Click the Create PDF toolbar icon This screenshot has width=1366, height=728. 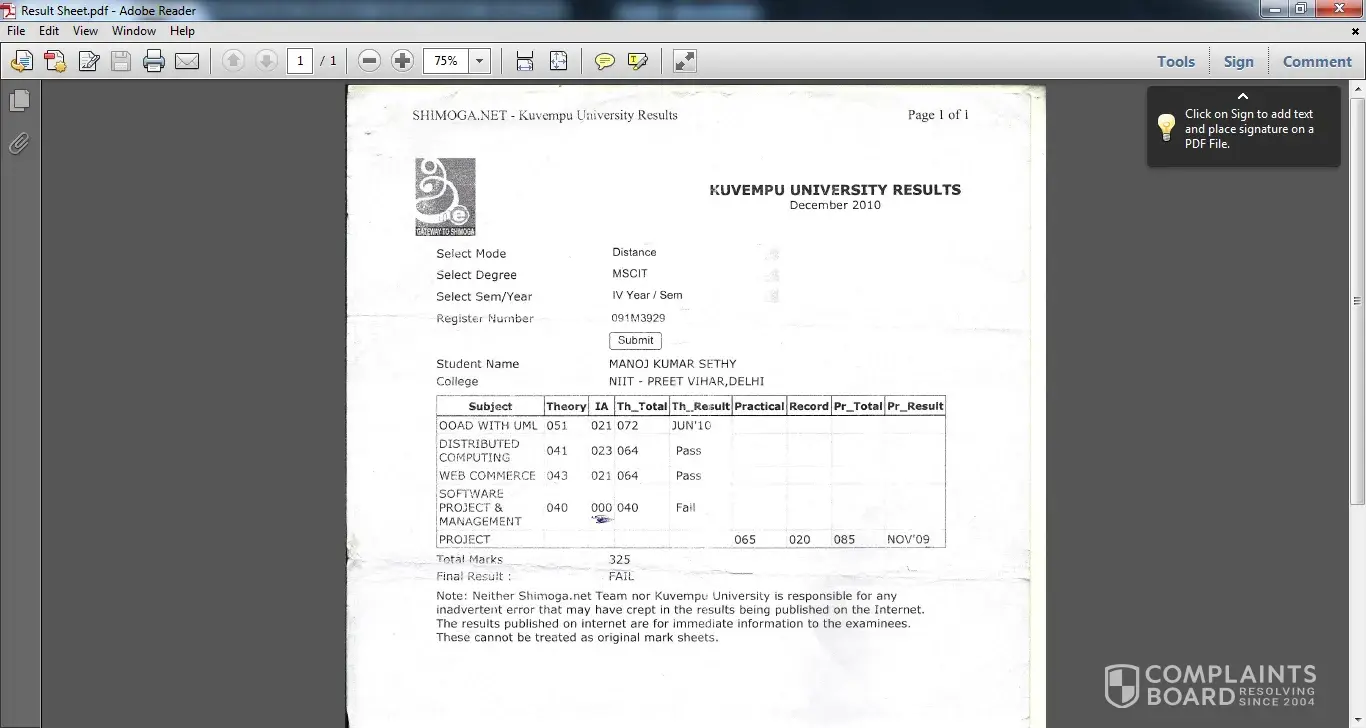(21, 61)
